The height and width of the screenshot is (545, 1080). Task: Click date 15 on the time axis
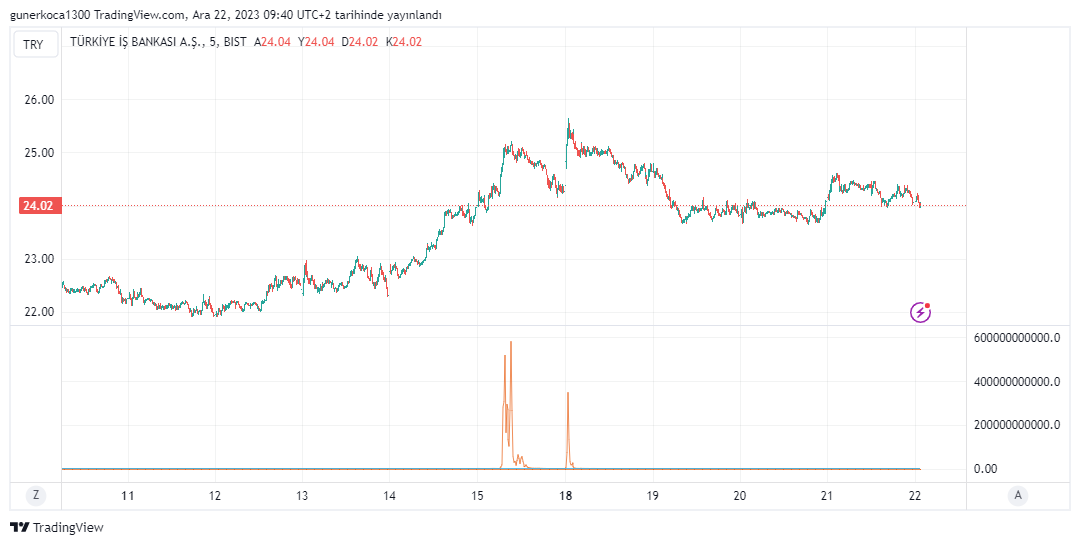click(x=478, y=496)
